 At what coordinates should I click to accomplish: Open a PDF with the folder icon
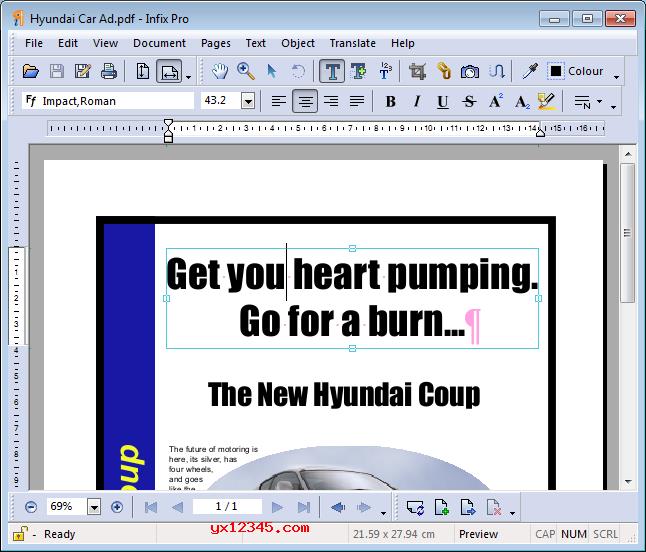(x=31, y=71)
